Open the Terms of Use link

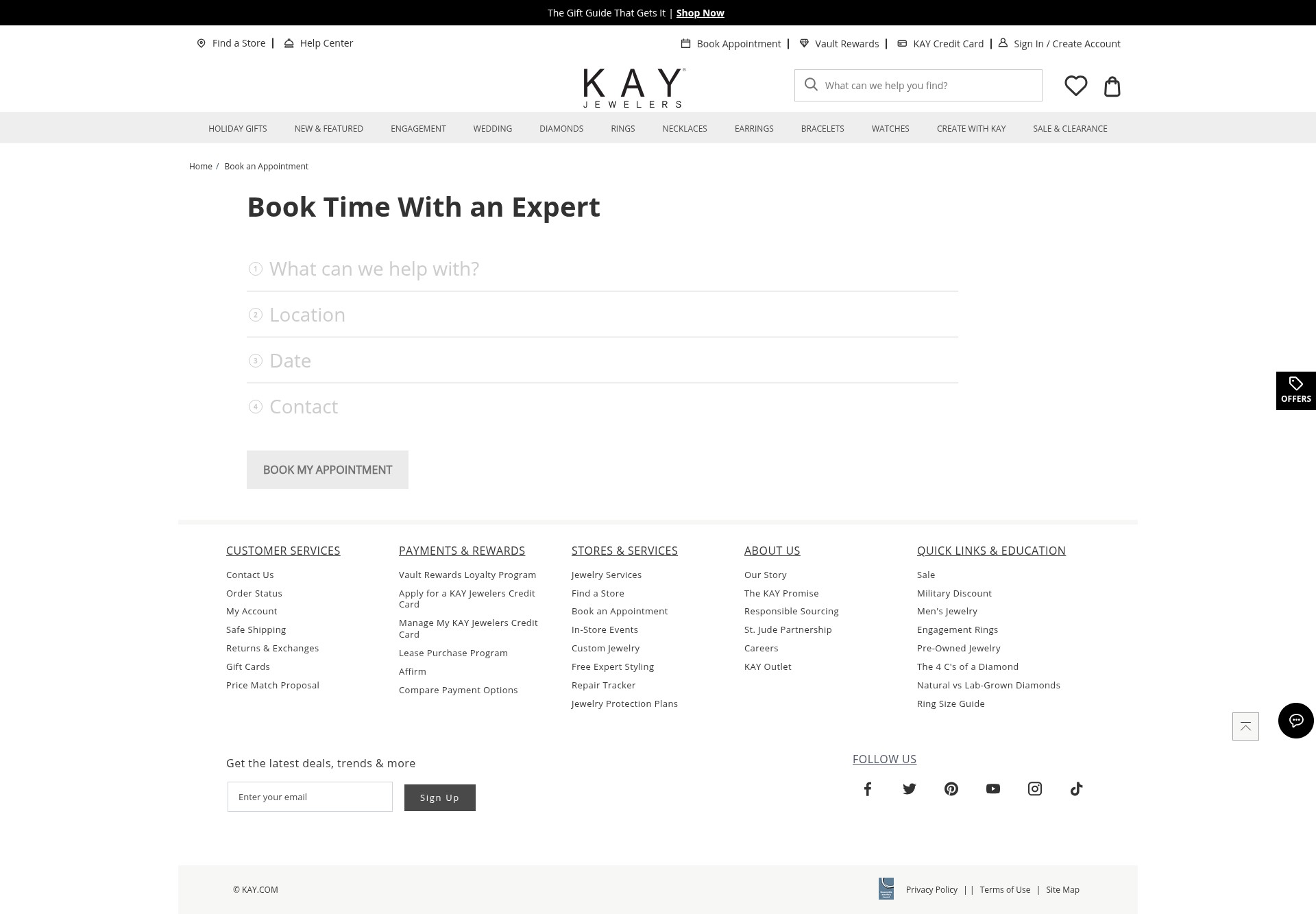click(1005, 889)
